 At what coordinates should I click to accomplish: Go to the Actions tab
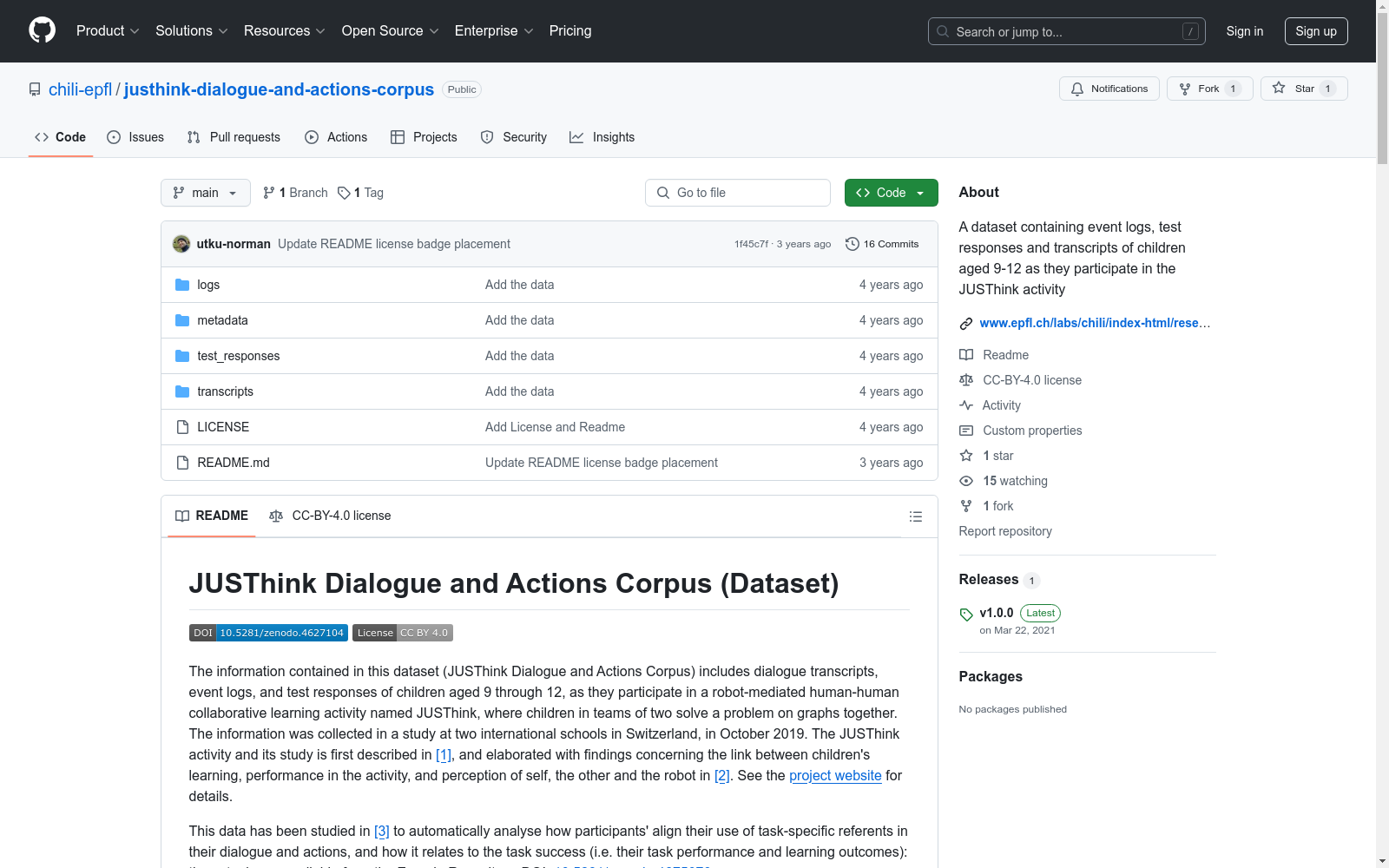pyautogui.click(x=336, y=137)
